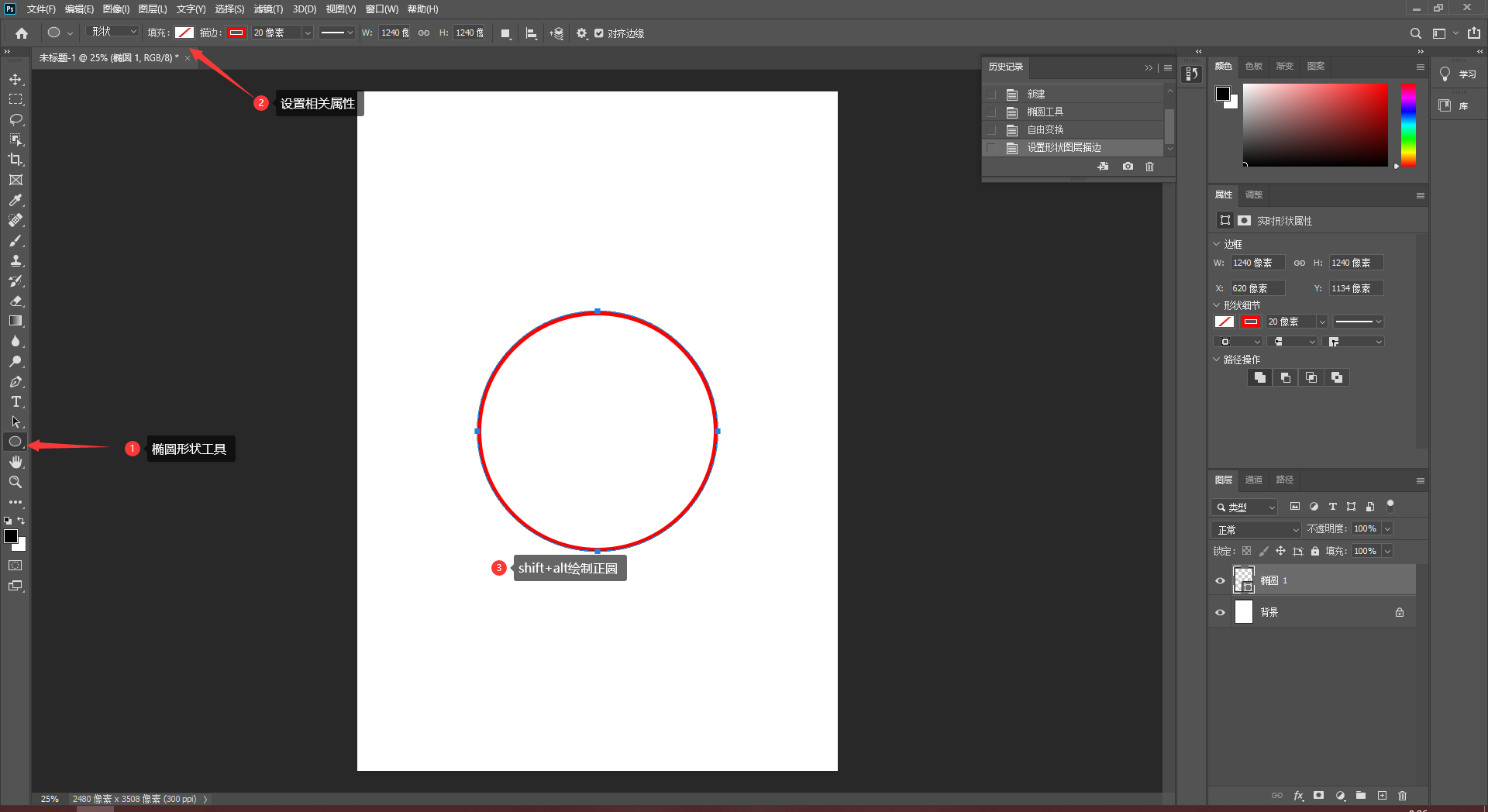This screenshot has height=812, width=1488.
Task: Select the Move tool
Action: tap(15, 78)
